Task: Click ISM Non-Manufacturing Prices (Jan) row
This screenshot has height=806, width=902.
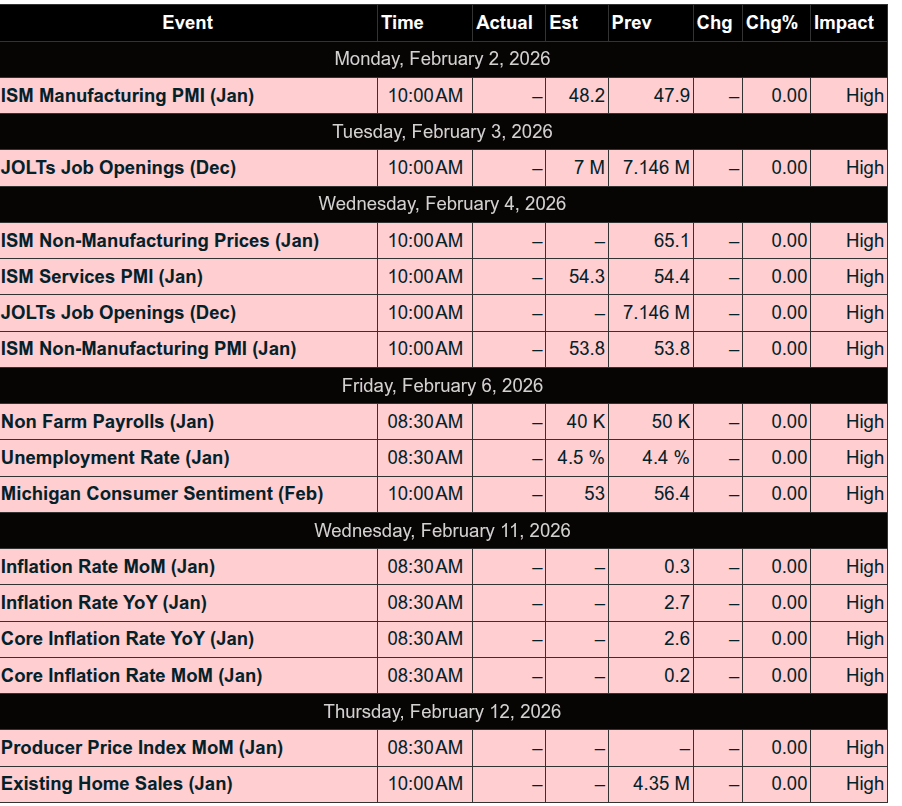Action: pos(160,240)
